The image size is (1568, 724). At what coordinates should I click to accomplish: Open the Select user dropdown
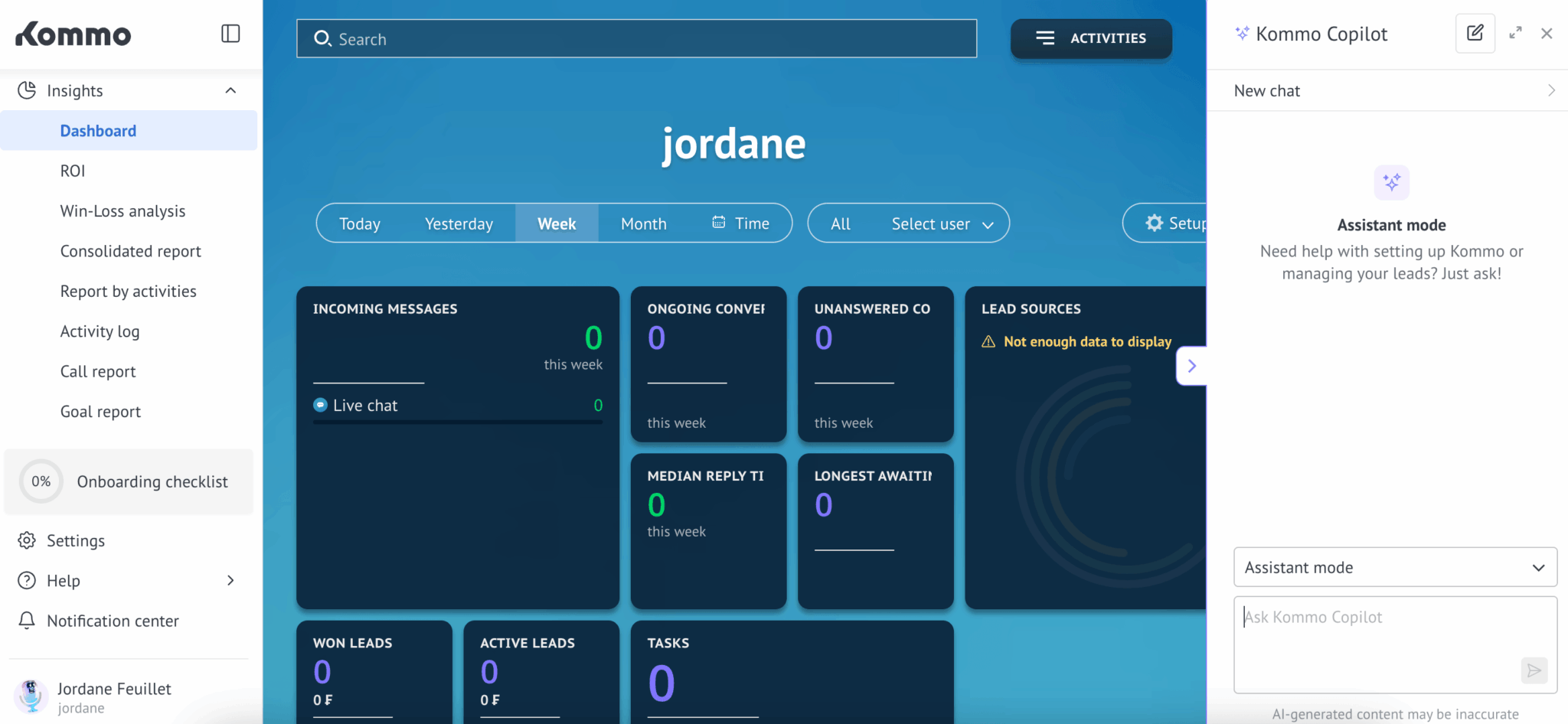coord(942,223)
